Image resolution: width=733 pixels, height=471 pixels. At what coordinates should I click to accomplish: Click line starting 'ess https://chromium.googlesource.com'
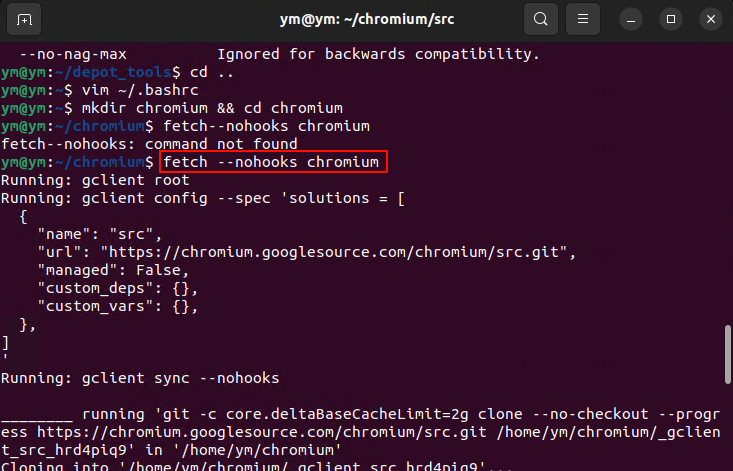[360, 432]
